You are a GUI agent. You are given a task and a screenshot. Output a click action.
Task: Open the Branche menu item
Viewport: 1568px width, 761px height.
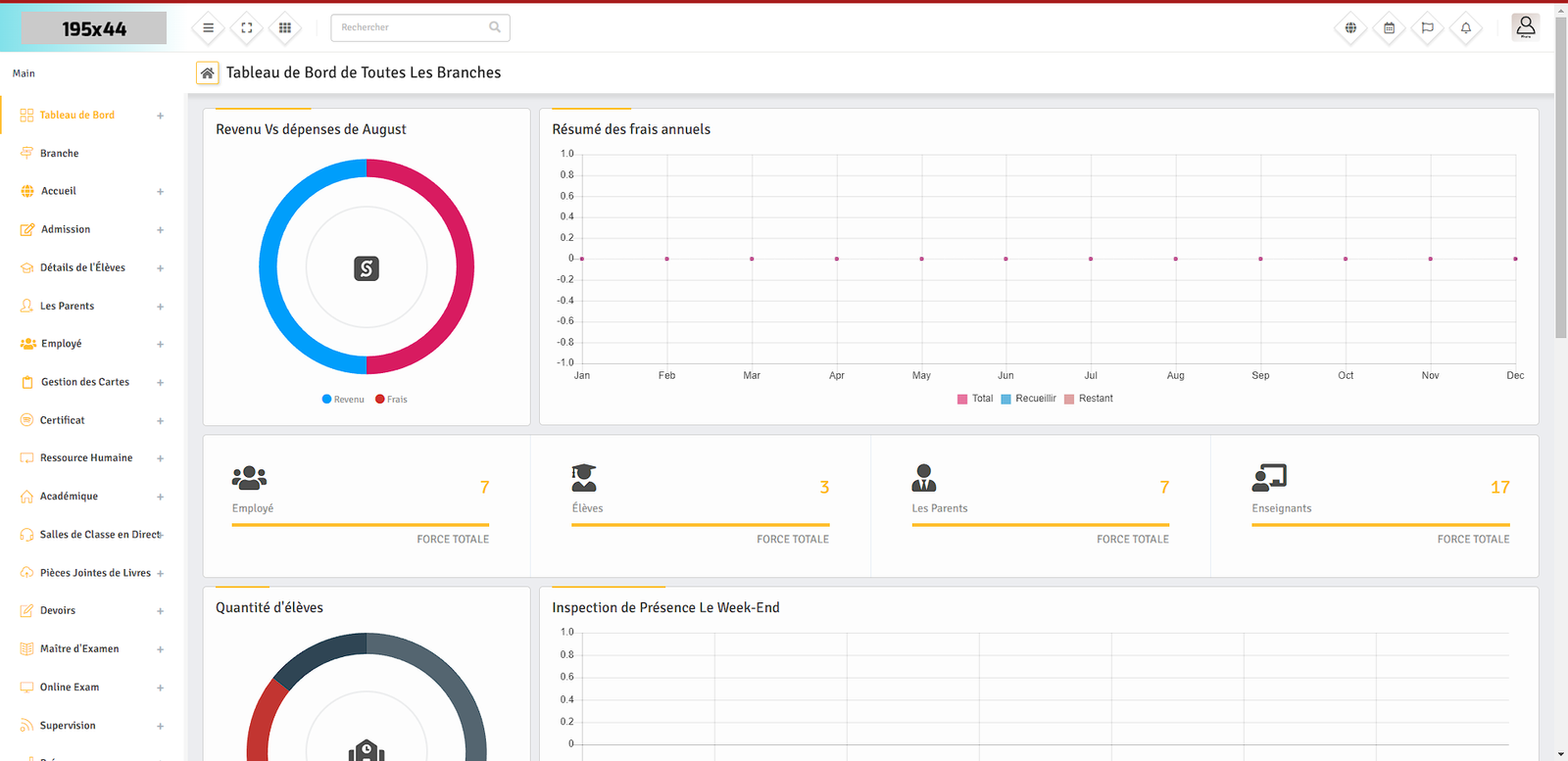[x=60, y=154]
